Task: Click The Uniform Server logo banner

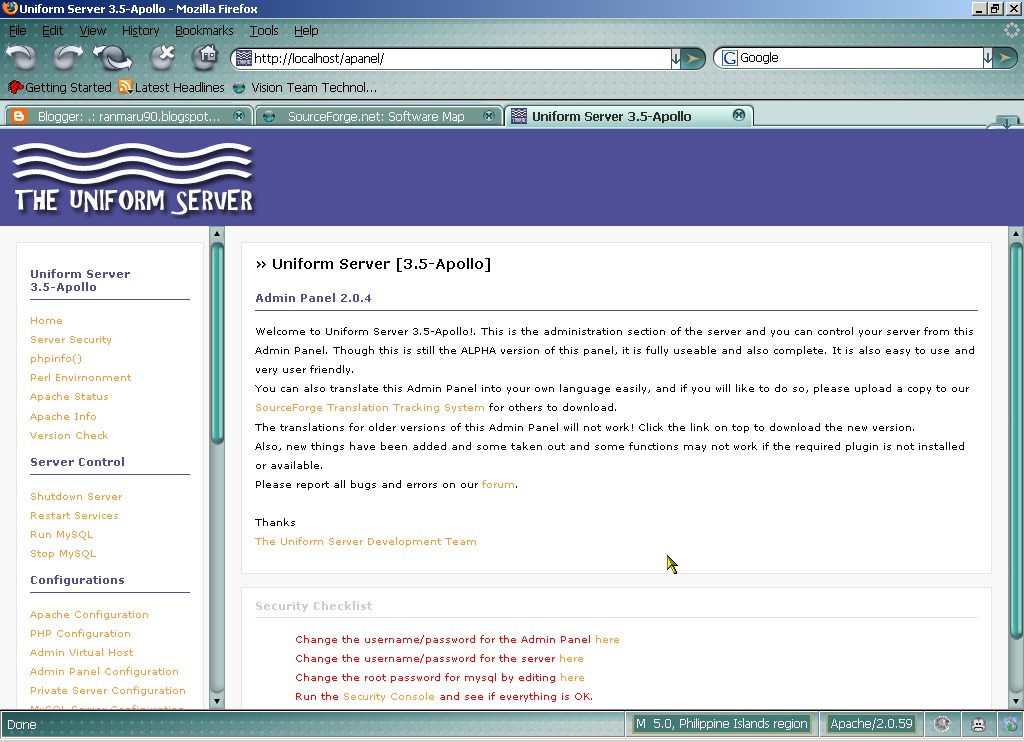Action: 133,178
